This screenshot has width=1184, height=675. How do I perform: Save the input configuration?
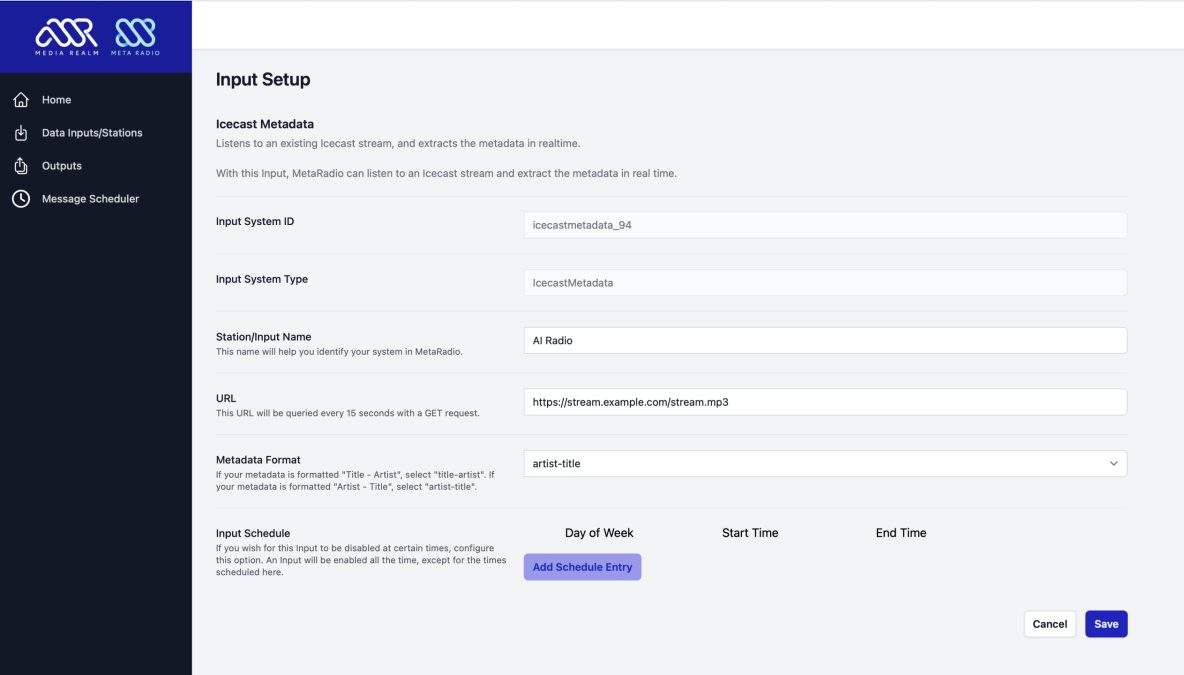tap(1106, 624)
